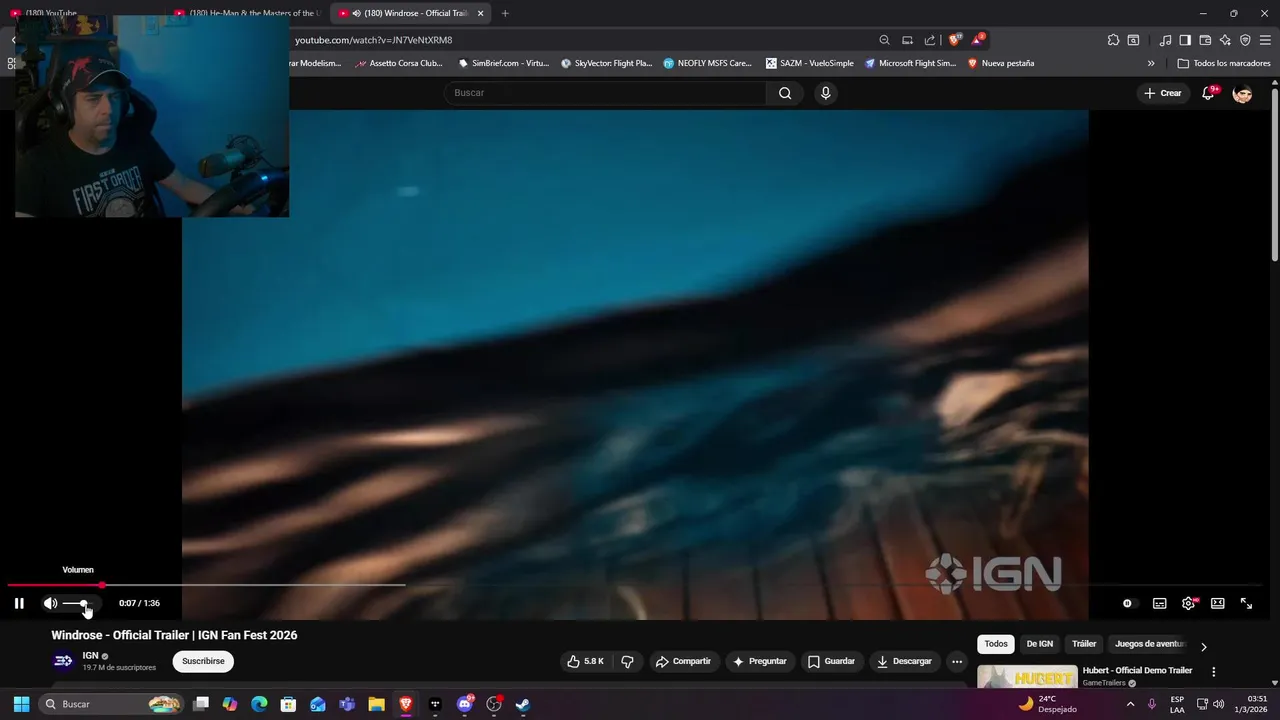
Task: Pause the video playback
Action: [19, 603]
